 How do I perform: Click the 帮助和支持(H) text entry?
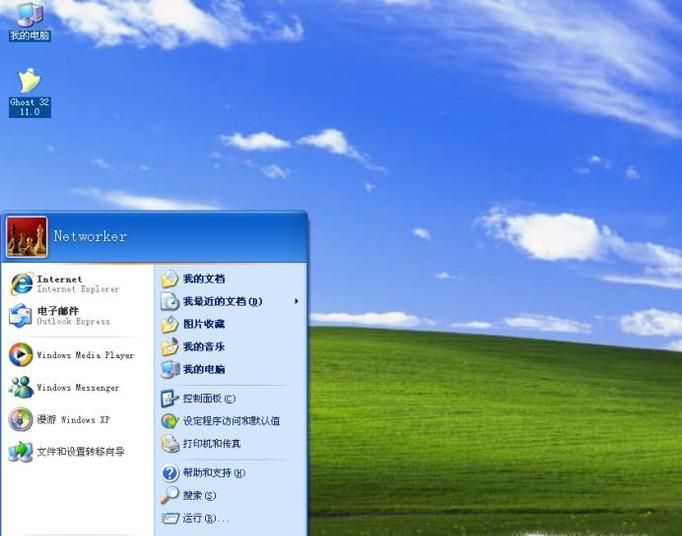tap(214, 473)
